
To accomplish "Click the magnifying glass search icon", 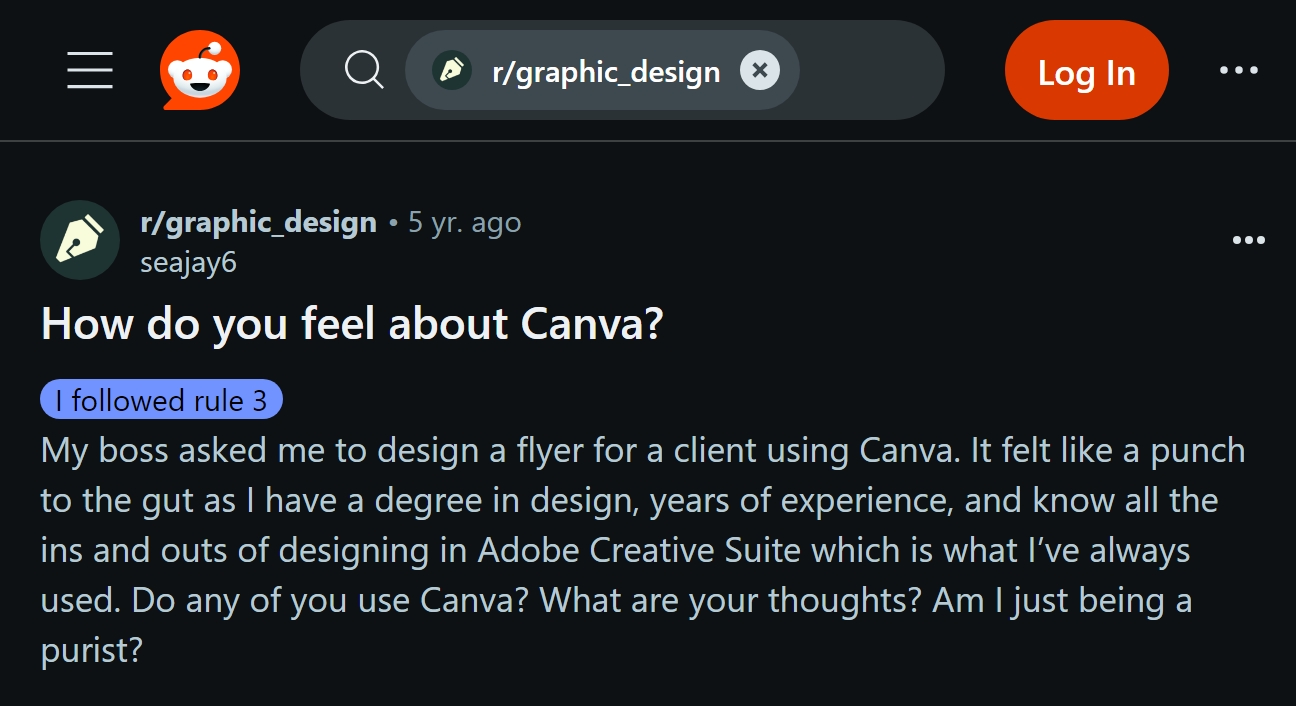I will click(363, 70).
